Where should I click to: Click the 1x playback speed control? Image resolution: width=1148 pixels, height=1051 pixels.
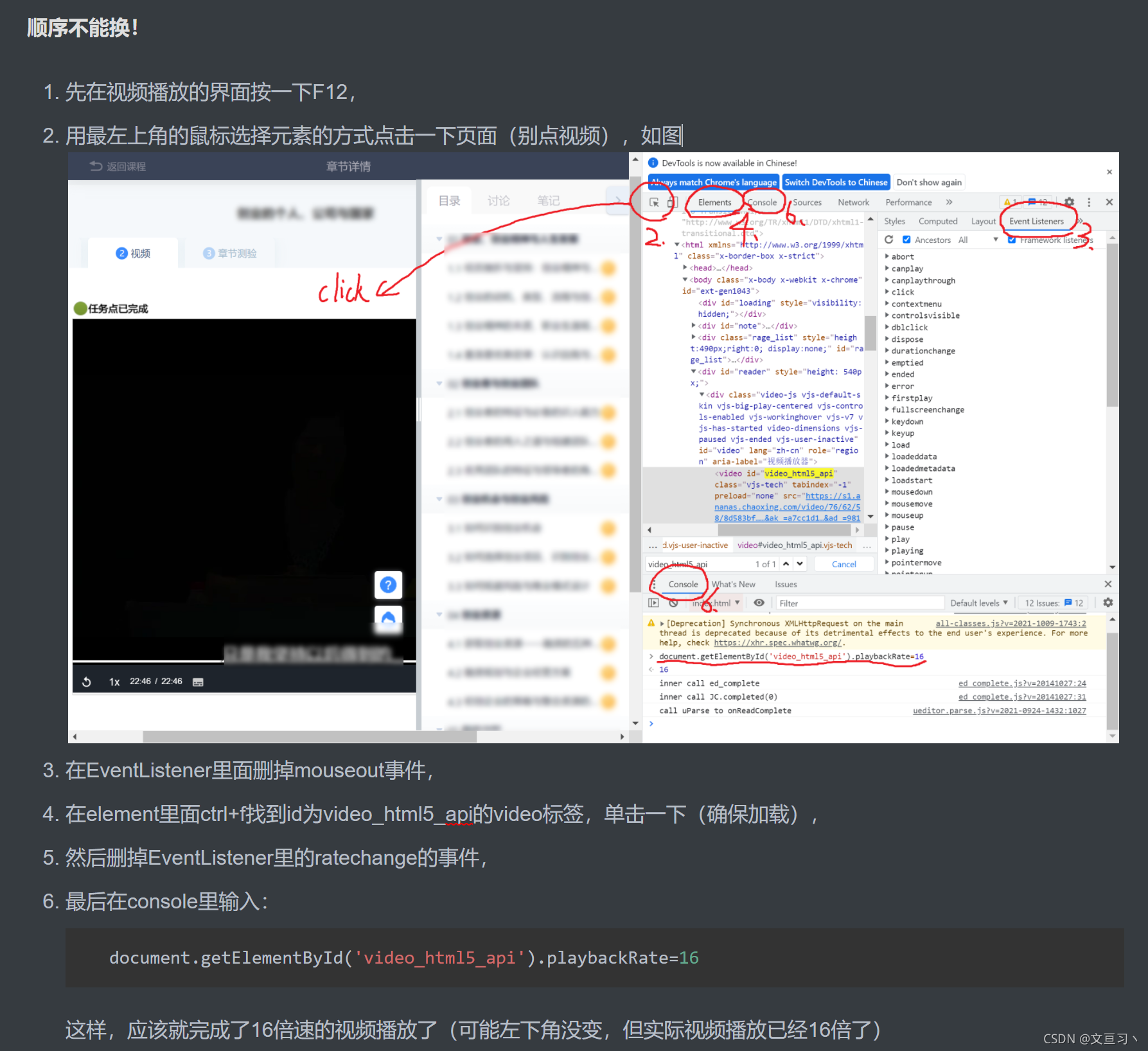click(x=114, y=682)
